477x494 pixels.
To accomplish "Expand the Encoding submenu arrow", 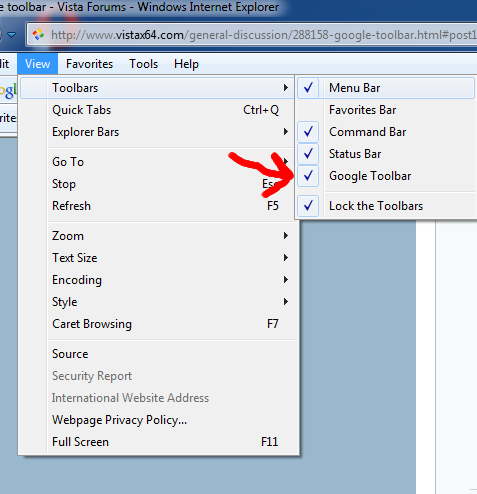I will point(286,280).
